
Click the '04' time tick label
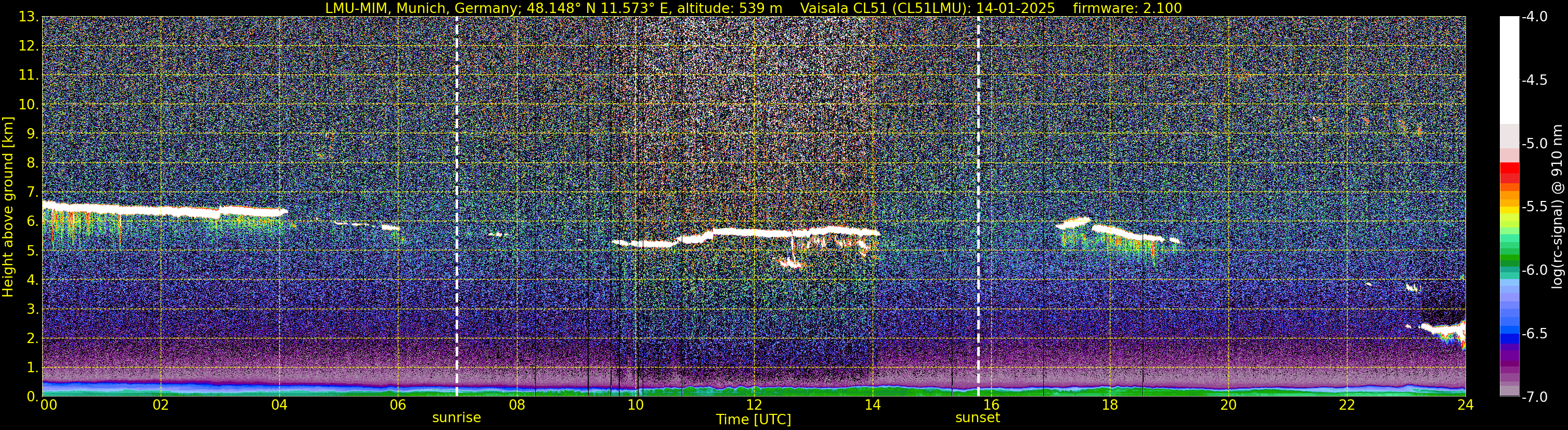(279, 405)
